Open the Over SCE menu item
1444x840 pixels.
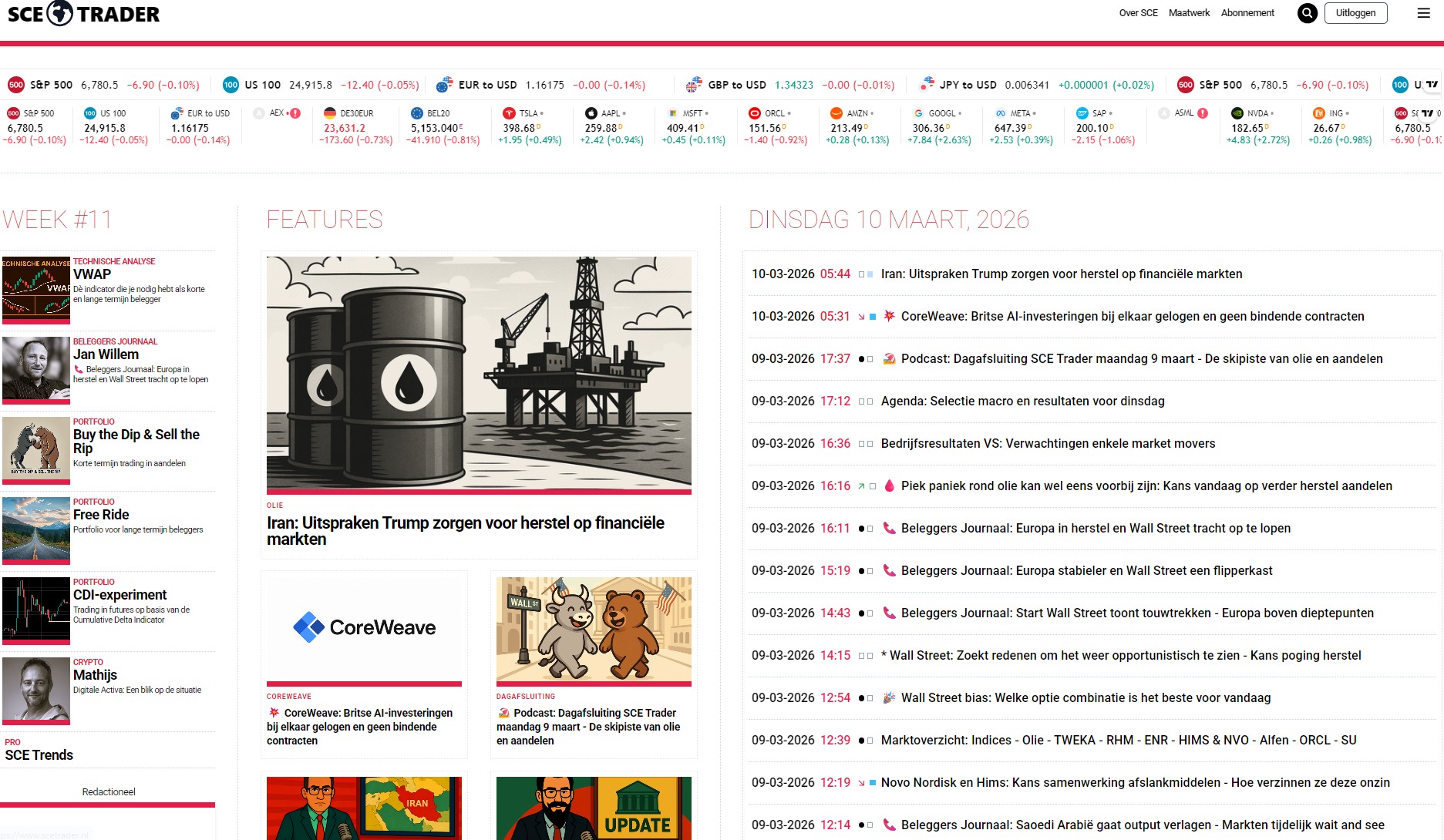pyautogui.click(x=1138, y=13)
